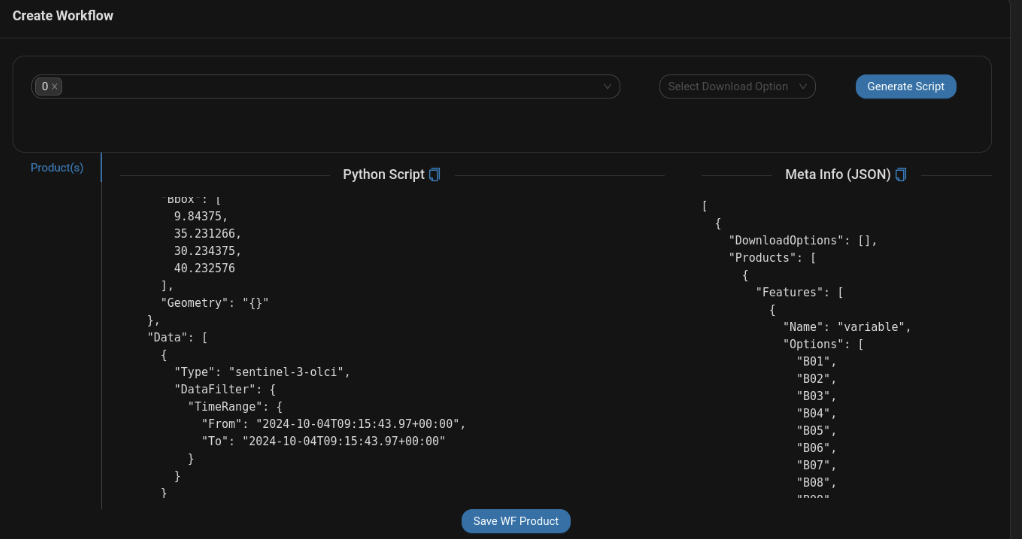
Task: Click the Python Script heading
Action: (x=383, y=175)
